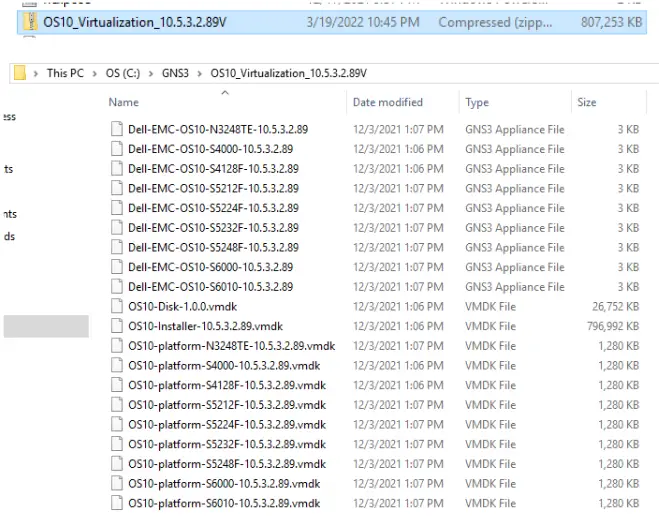
Task: Select file name OS10-platform-N3248TE-10.5.3.2.89.vmdk
Action: pos(232,346)
